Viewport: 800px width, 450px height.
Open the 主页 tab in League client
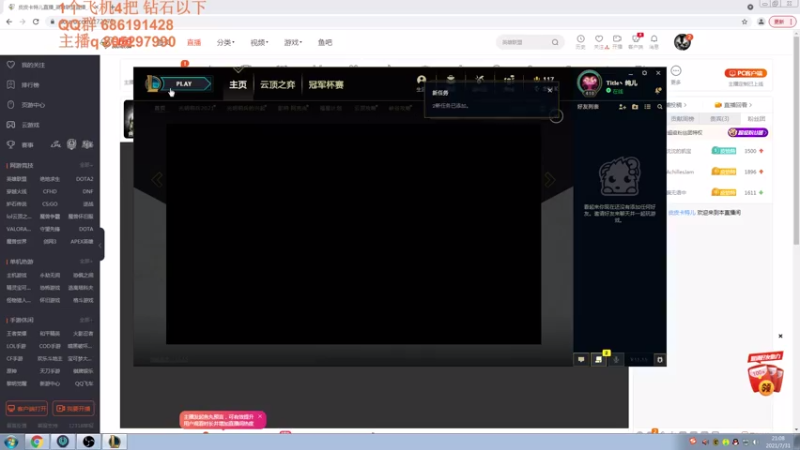[238, 85]
